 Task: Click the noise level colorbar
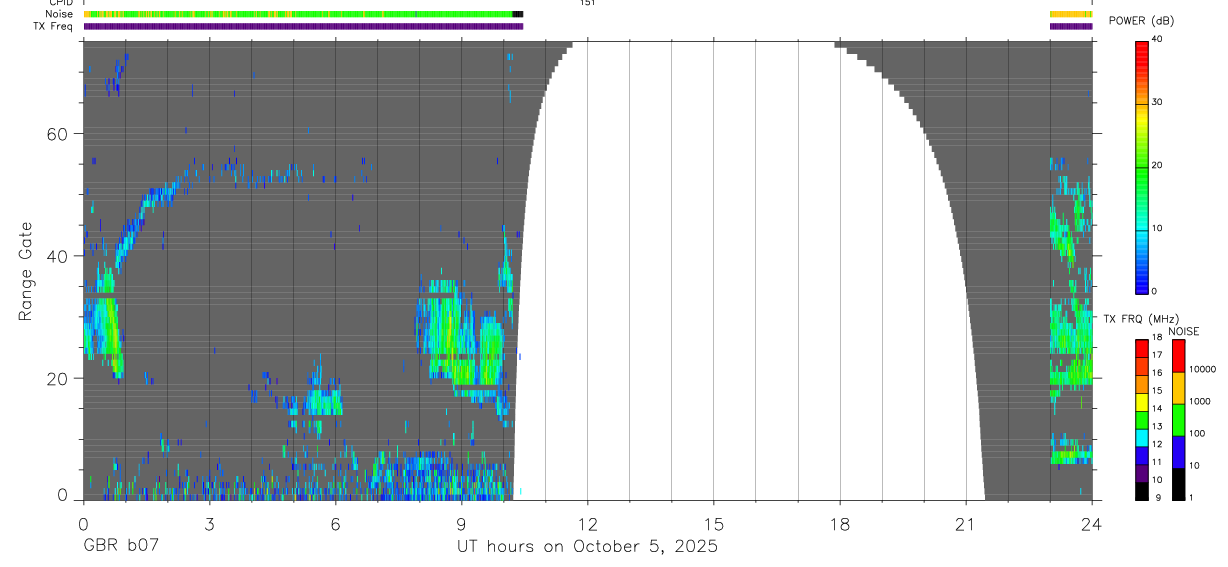[1178, 420]
